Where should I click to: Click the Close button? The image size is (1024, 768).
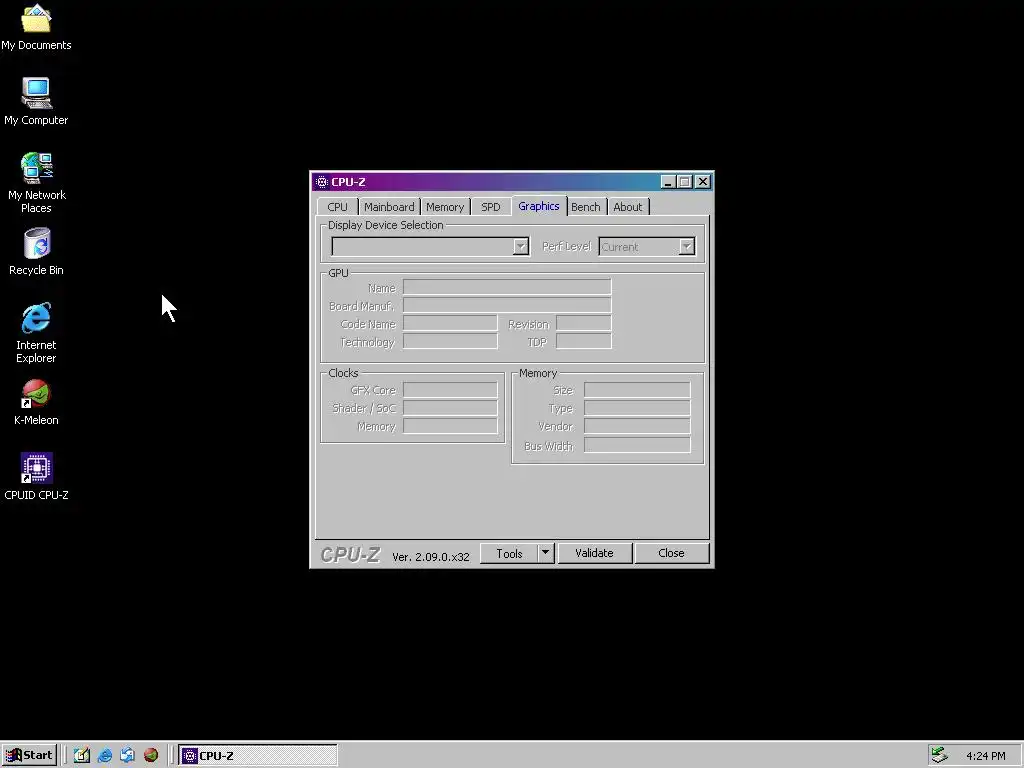pyautogui.click(x=671, y=553)
